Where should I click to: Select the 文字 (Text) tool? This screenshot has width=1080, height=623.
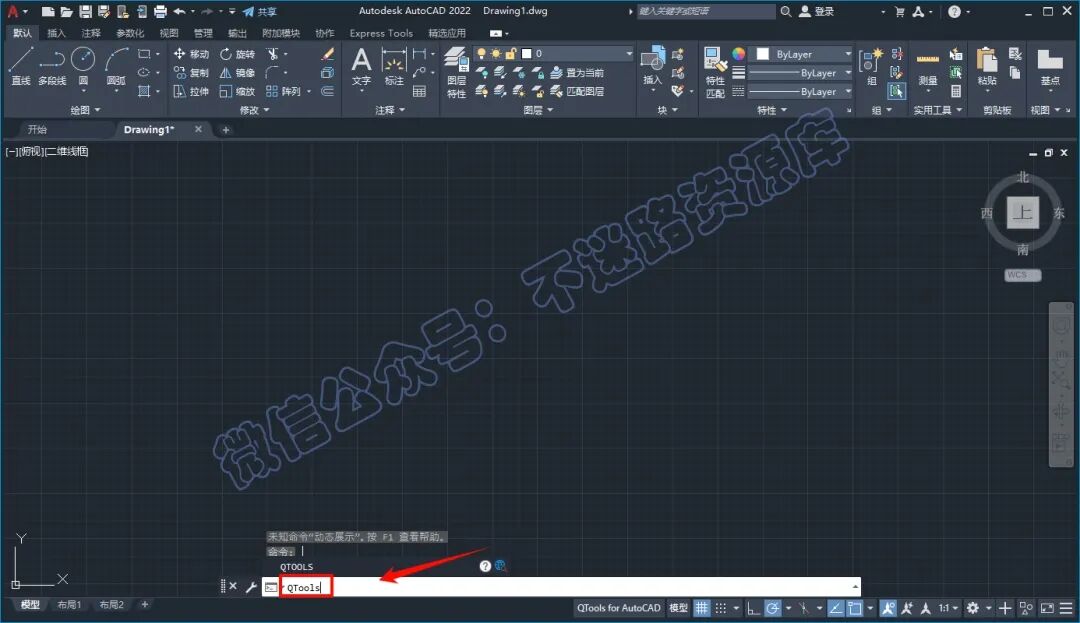[x=361, y=67]
